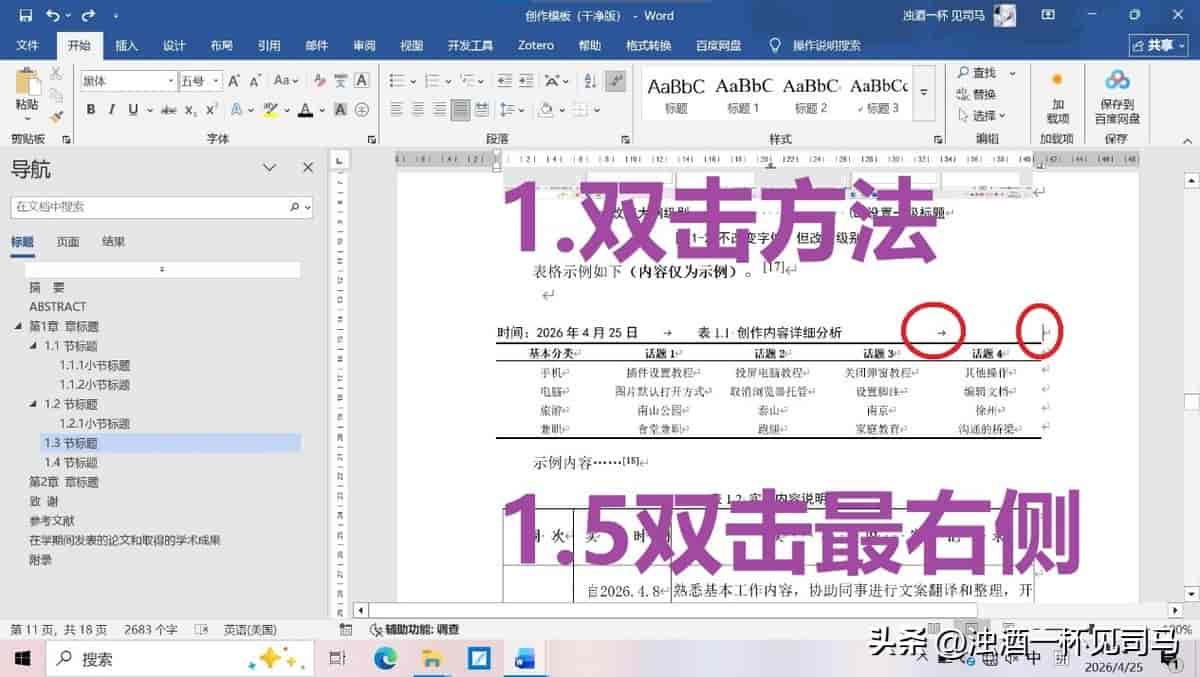The image size is (1200, 677).
Task: Apply strikethrough to text
Action: click(x=168, y=110)
